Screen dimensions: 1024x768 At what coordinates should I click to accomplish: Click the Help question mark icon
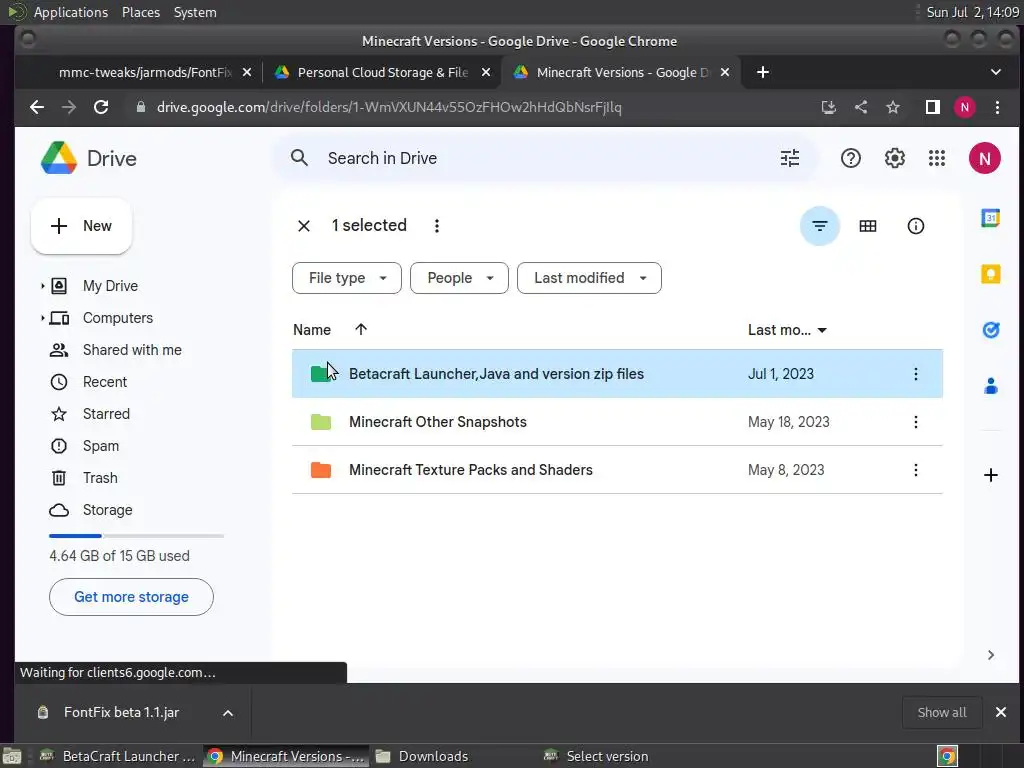(851, 158)
